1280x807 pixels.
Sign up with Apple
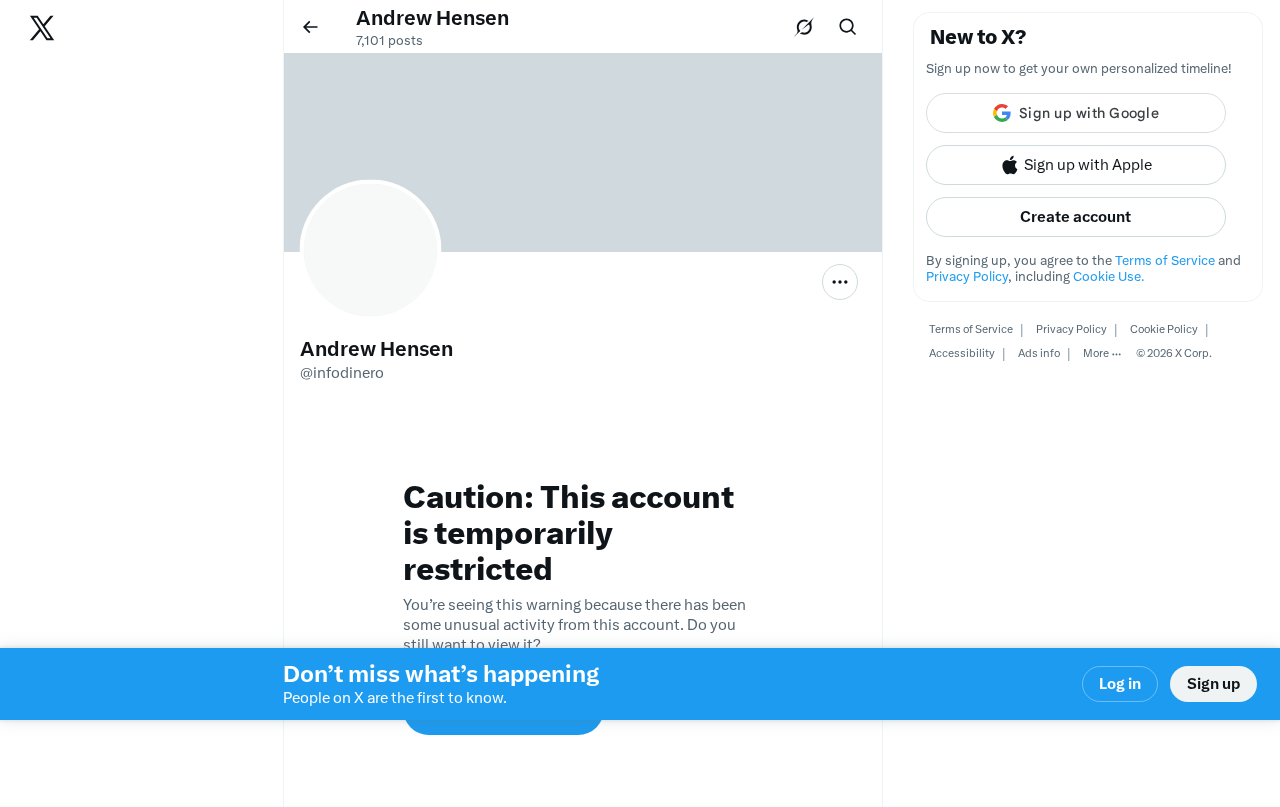point(1076,165)
